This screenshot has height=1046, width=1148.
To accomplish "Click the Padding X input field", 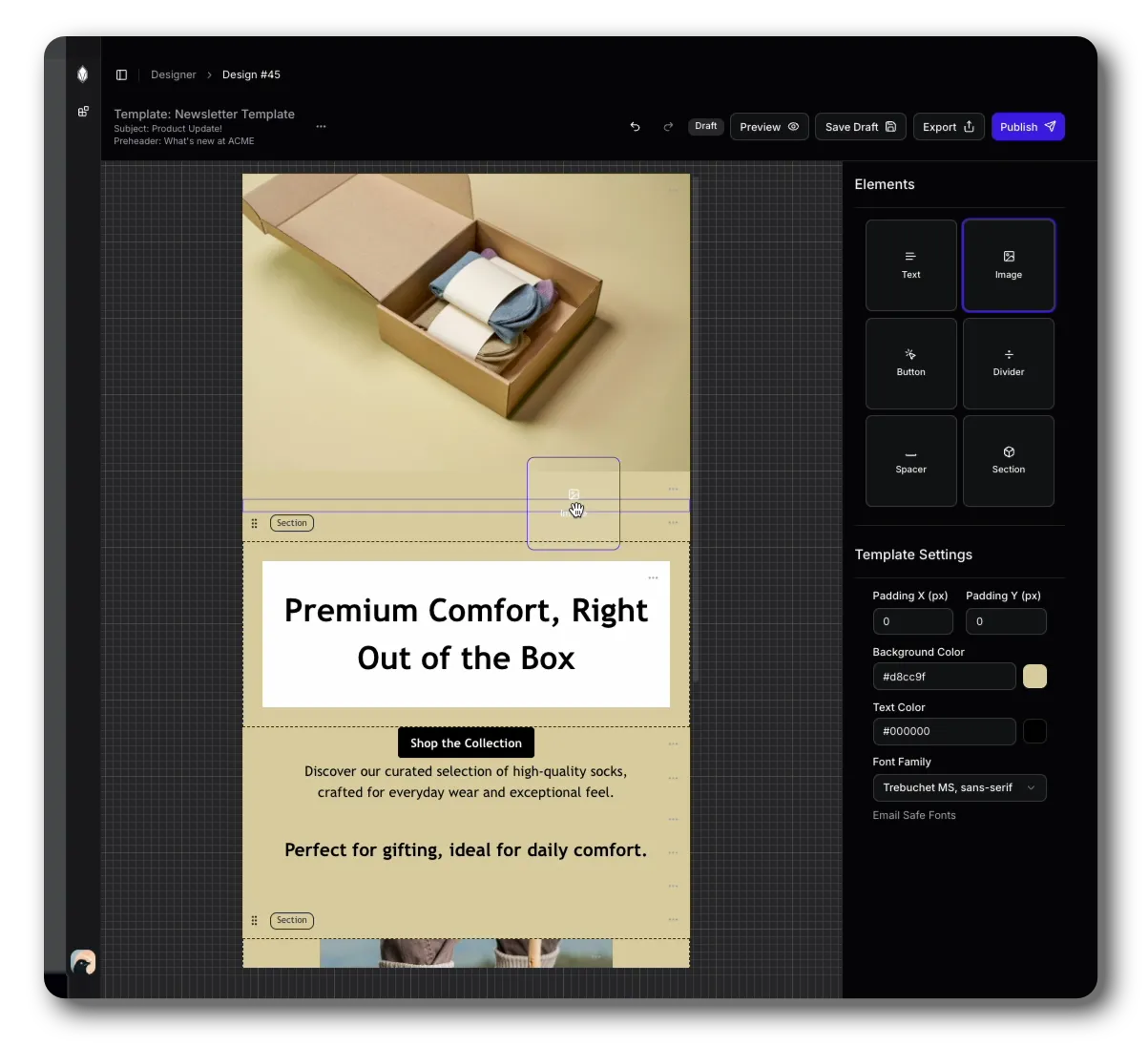I will 912,621.
